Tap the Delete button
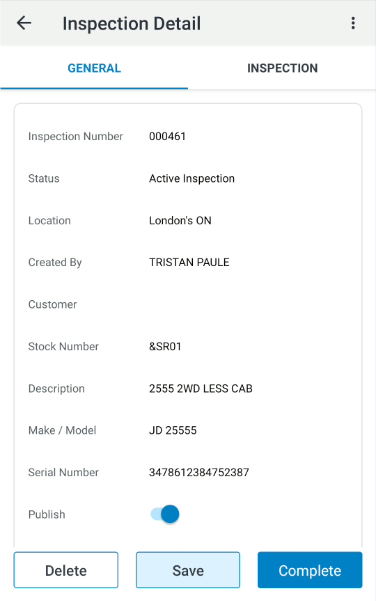The image size is (376, 601). (x=66, y=570)
